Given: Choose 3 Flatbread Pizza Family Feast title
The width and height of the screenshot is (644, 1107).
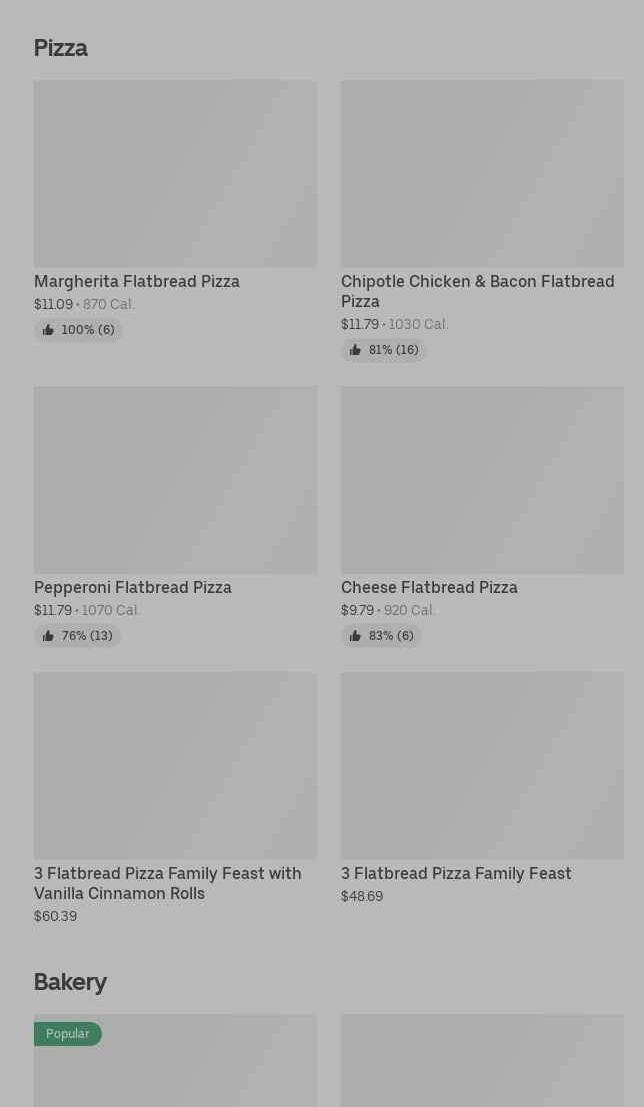Looking at the screenshot, I should tap(456, 873).
